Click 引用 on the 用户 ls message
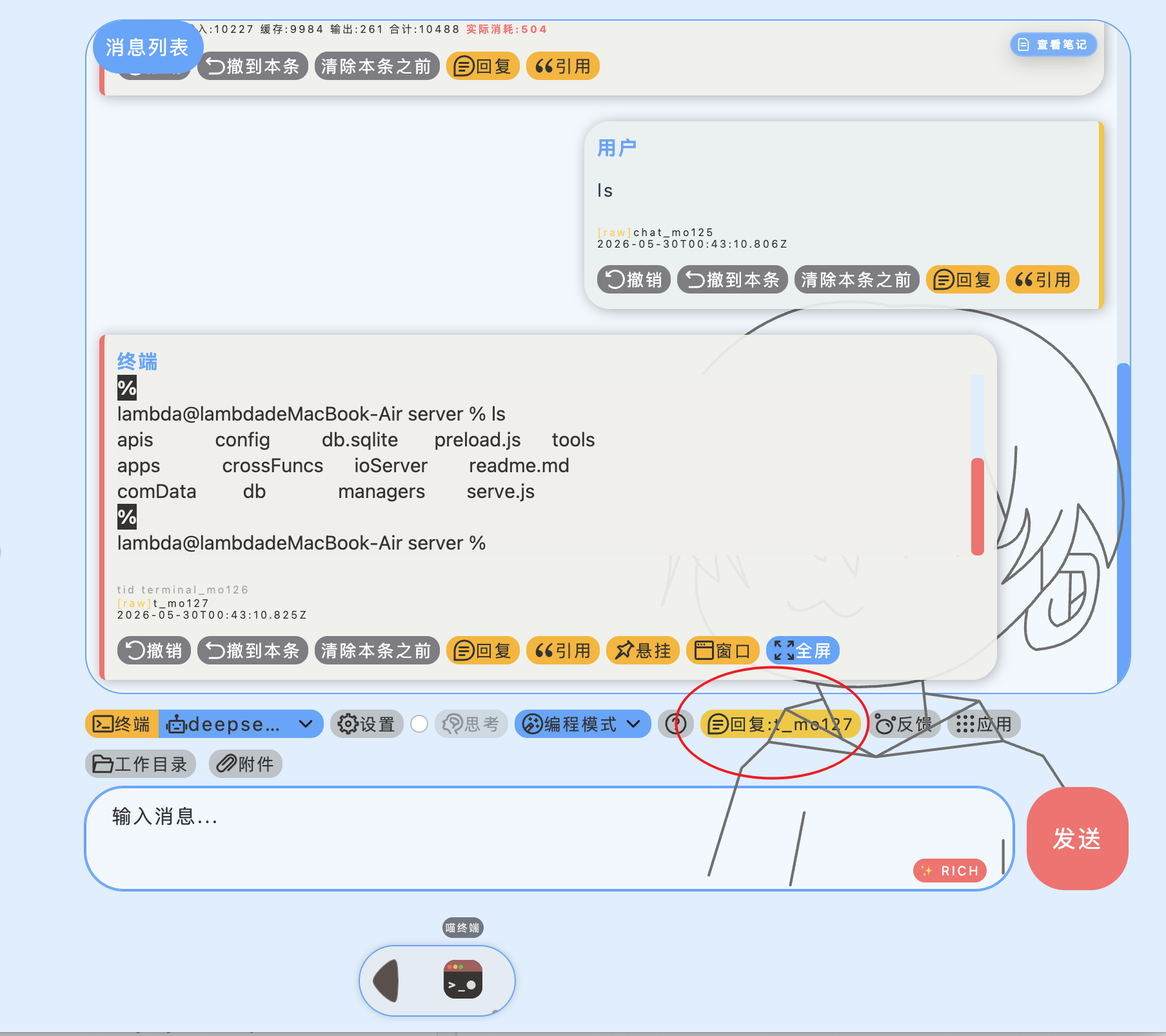 point(1042,280)
